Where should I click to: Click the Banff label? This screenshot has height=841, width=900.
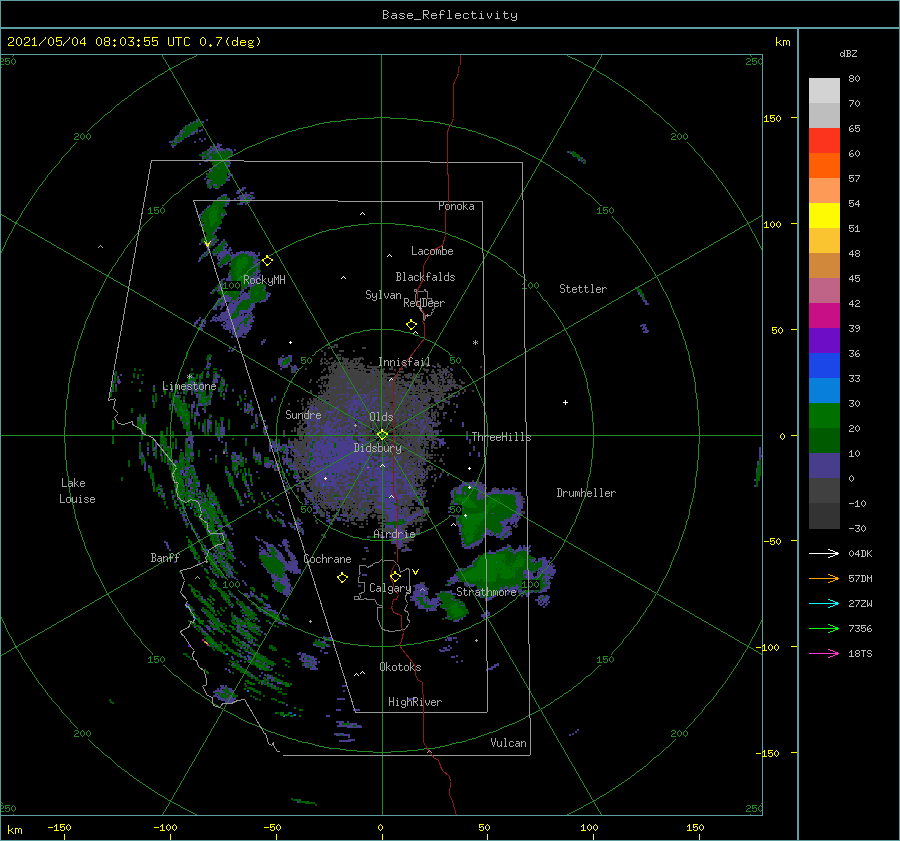165,557
